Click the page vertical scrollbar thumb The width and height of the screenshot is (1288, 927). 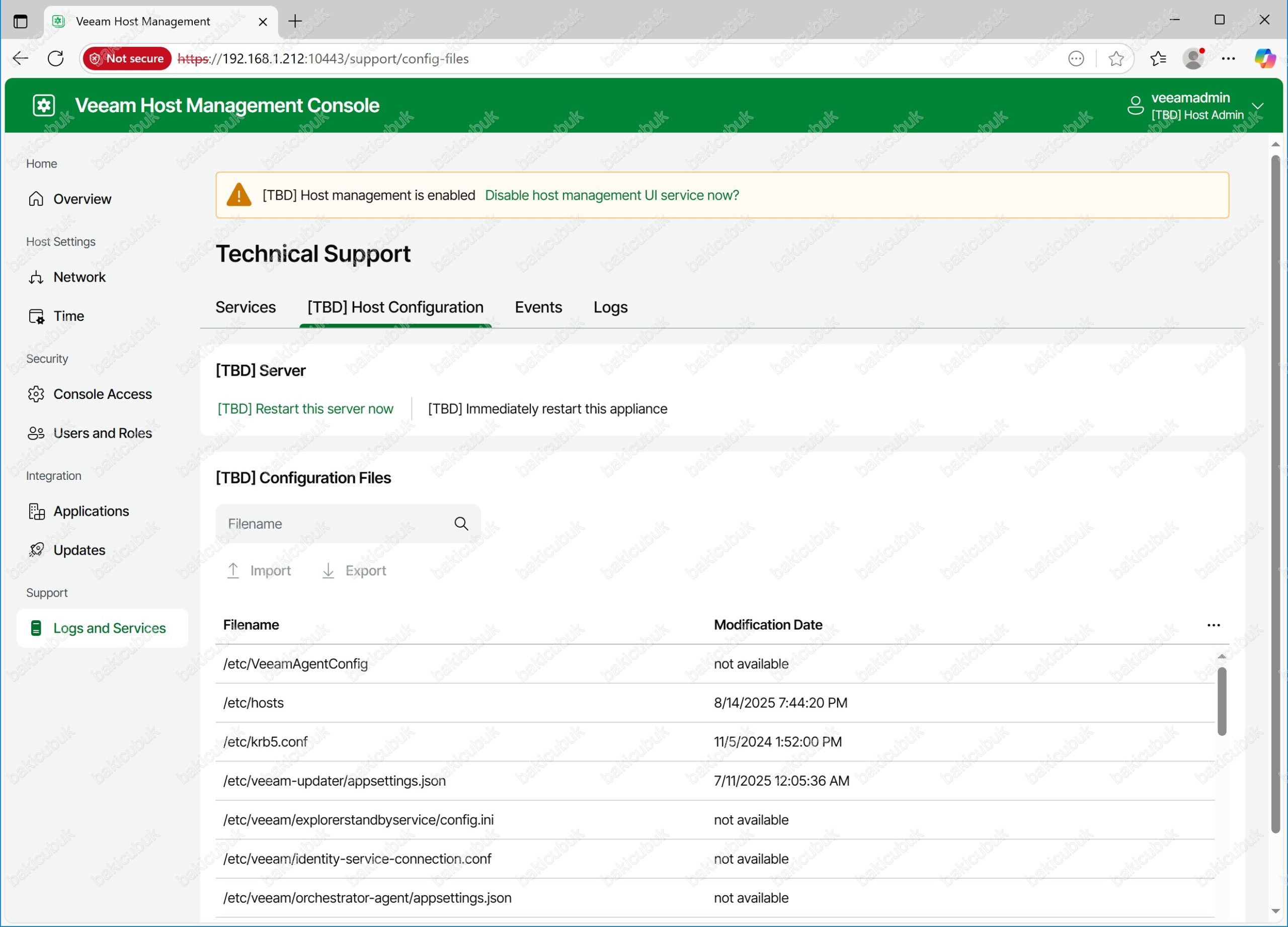[1275, 494]
